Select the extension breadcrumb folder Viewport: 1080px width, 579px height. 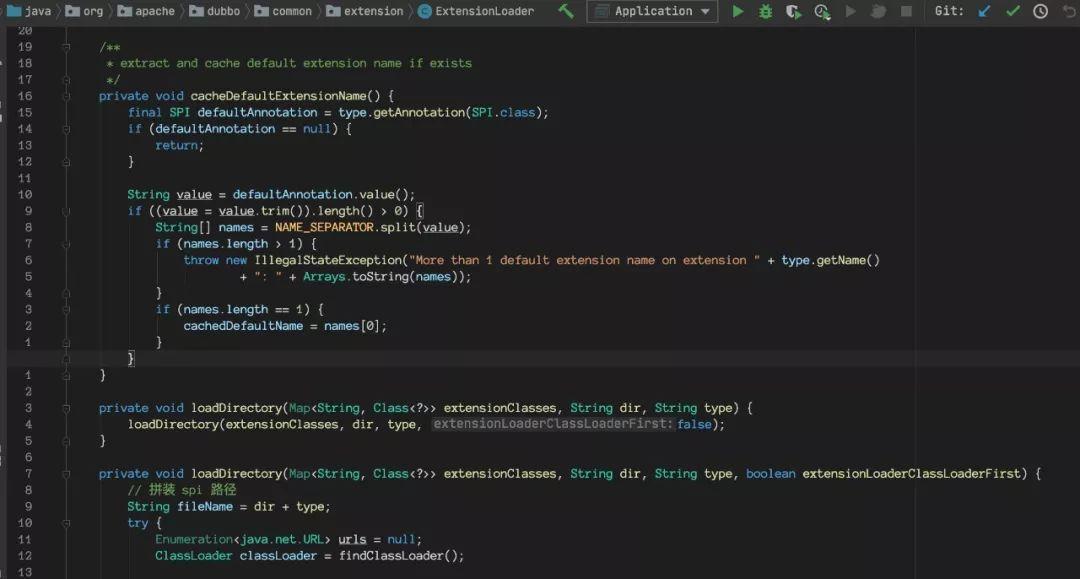click(x=365, y=11)
